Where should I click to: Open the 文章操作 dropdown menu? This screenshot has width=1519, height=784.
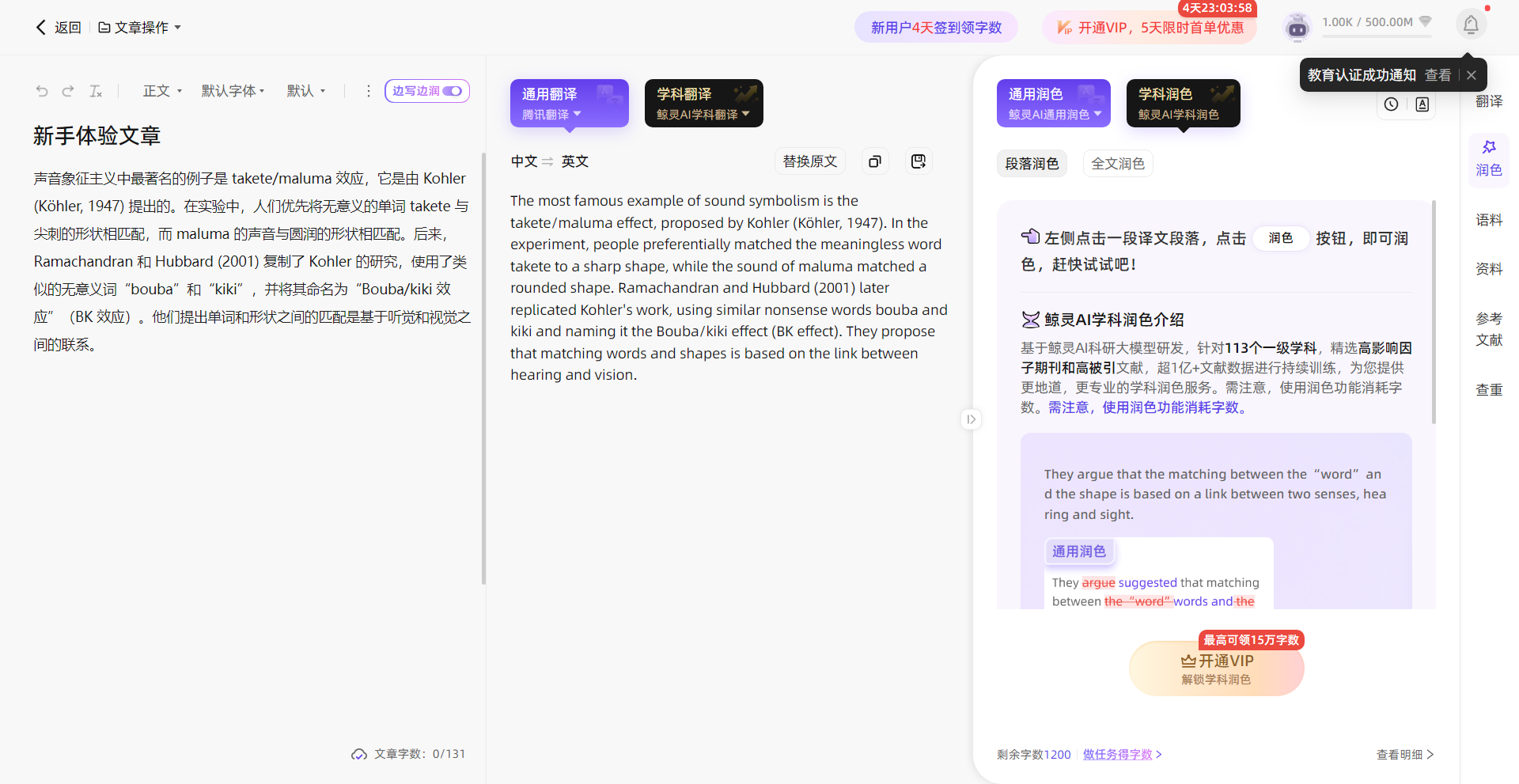140,28
